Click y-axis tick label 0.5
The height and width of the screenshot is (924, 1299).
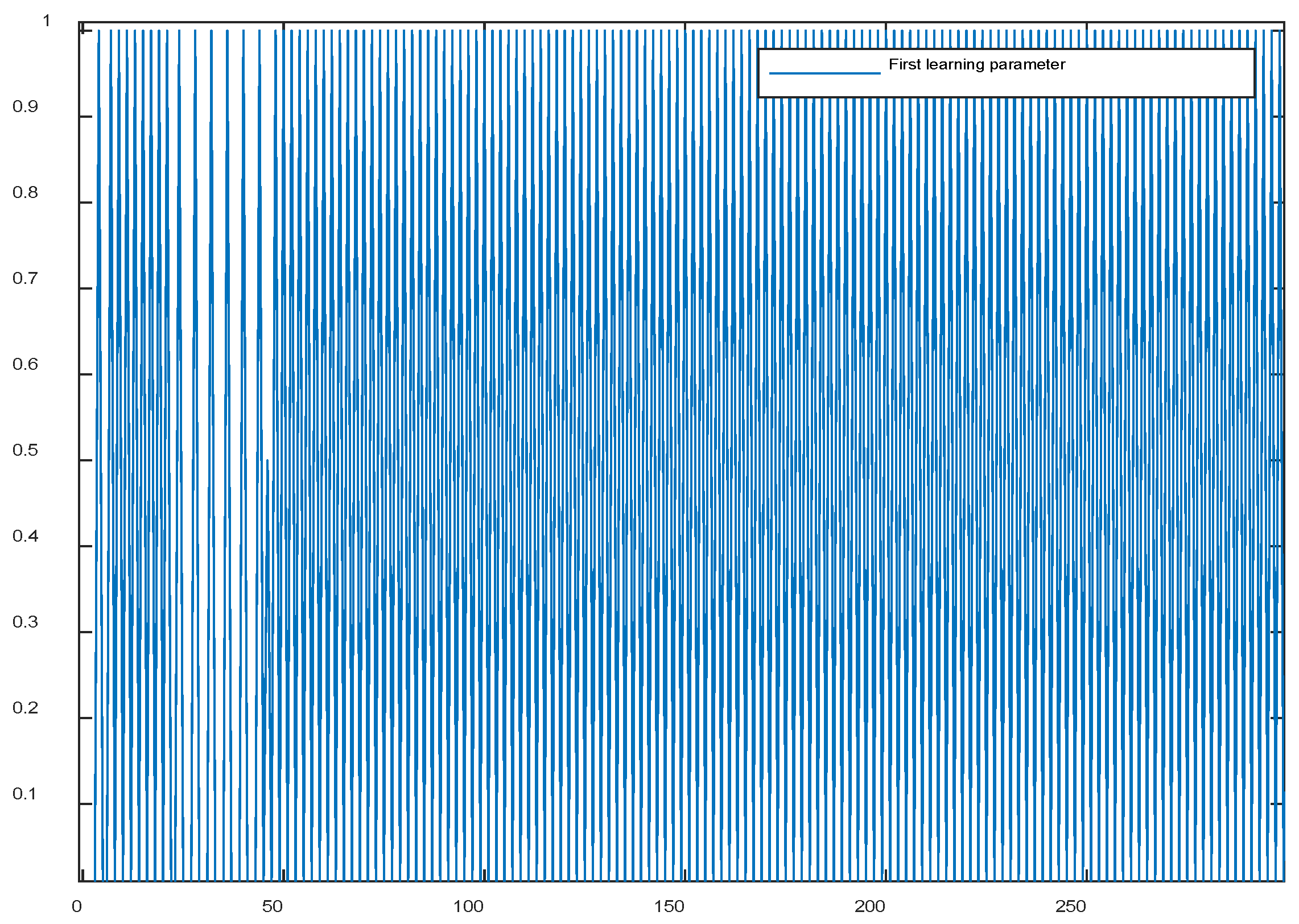25,450
